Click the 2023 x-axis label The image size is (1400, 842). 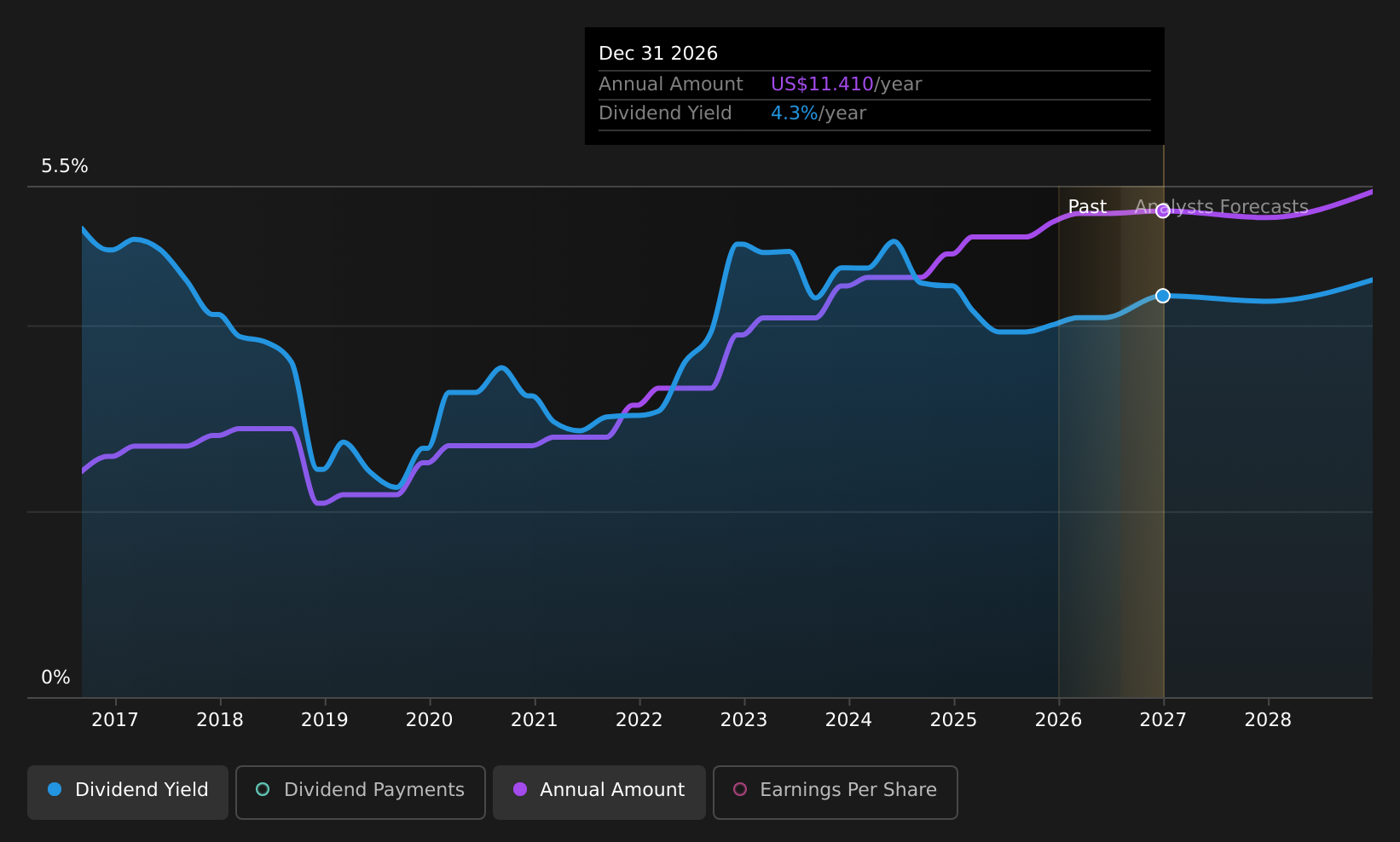(744, 720)
